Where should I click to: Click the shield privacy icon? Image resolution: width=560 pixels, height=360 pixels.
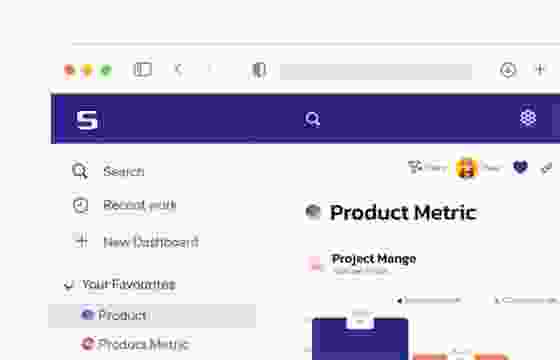[x=259, y=70]
